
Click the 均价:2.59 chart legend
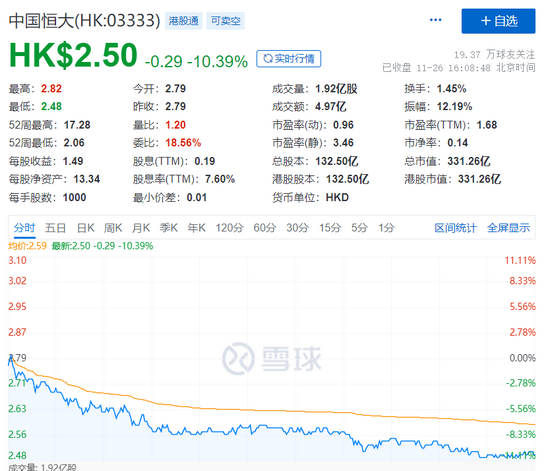(x=27, y=246)
